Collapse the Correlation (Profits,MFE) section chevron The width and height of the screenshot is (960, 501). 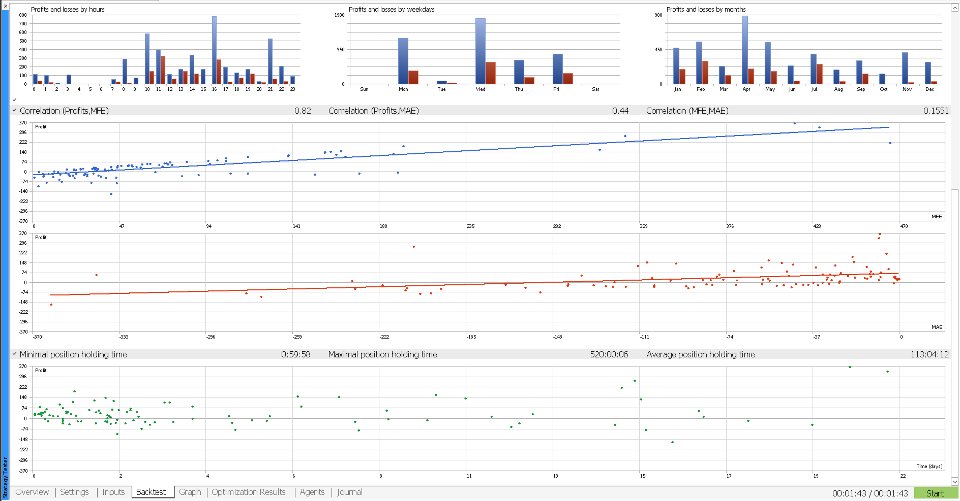click(15, 111)
